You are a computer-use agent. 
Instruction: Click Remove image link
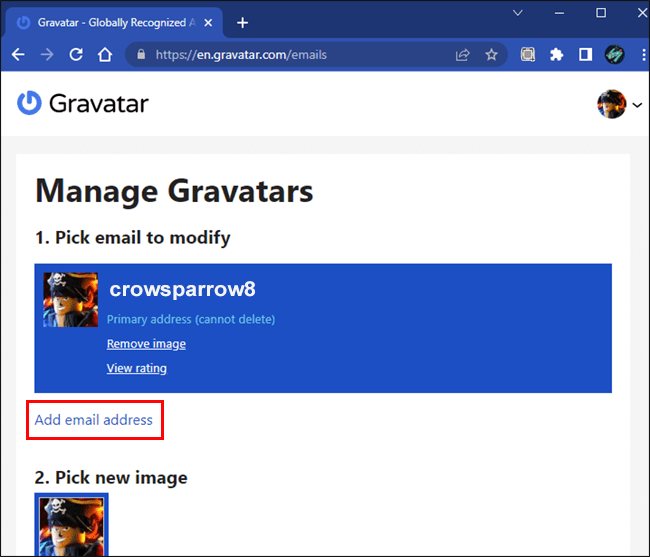[146, 344]
